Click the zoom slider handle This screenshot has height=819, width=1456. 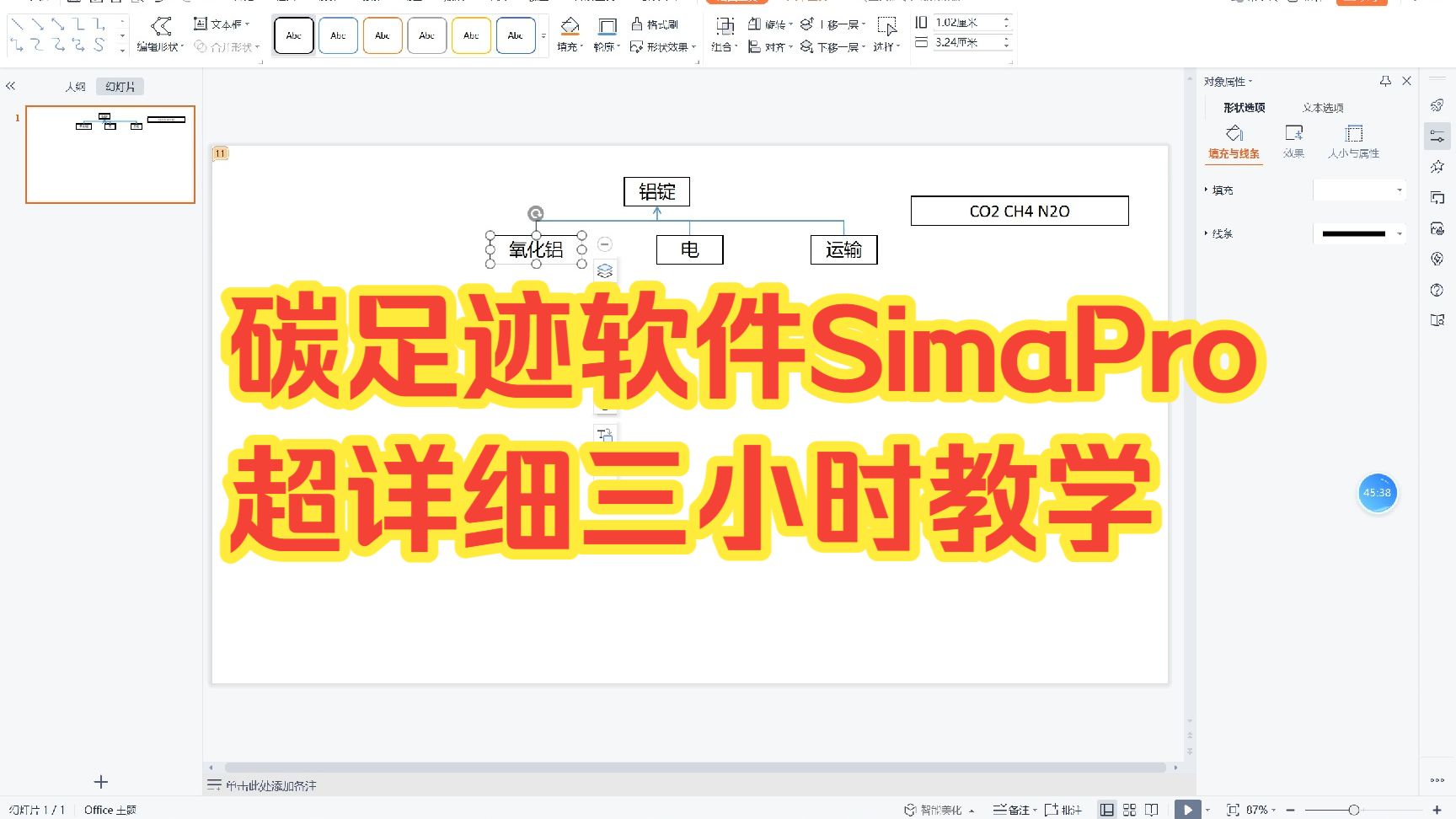[x=1353, y=810]
